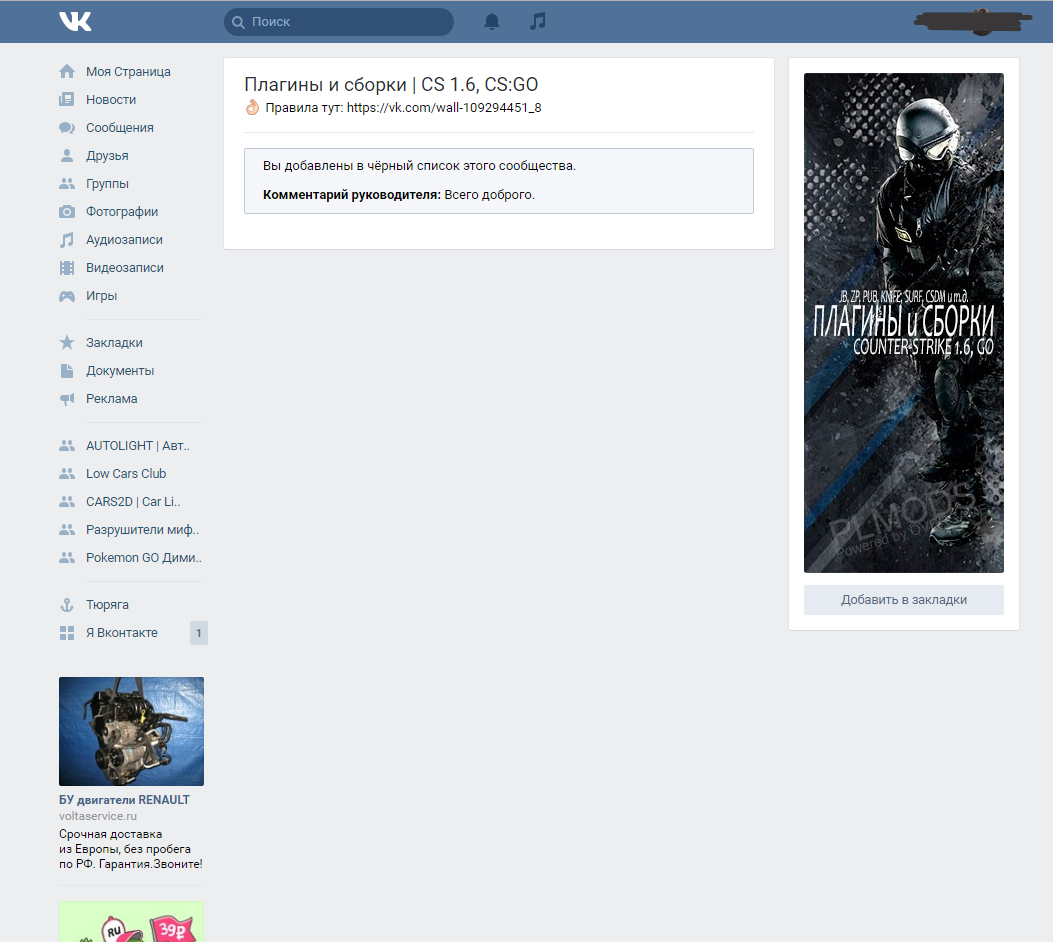Open the music note player icon
This screenshot has height=942, width=1053.
tap(537, 21)
